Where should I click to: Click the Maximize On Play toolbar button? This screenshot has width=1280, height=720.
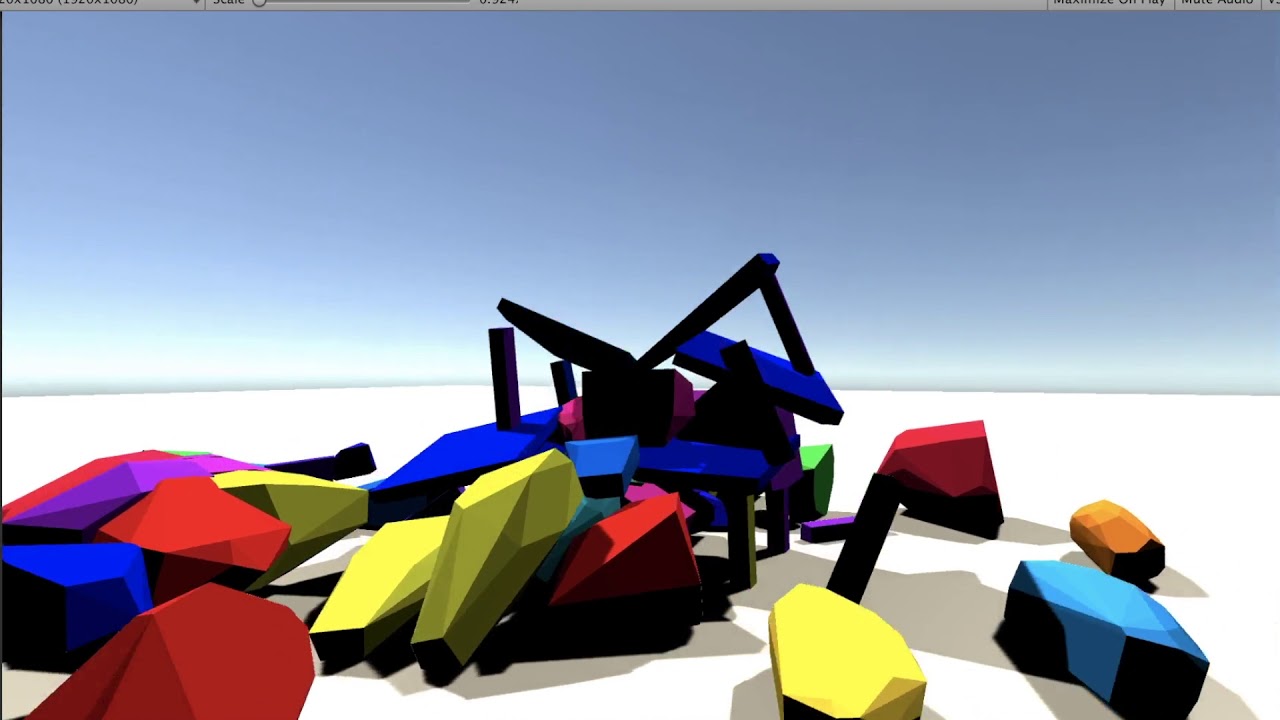(x=1108, y=3)
